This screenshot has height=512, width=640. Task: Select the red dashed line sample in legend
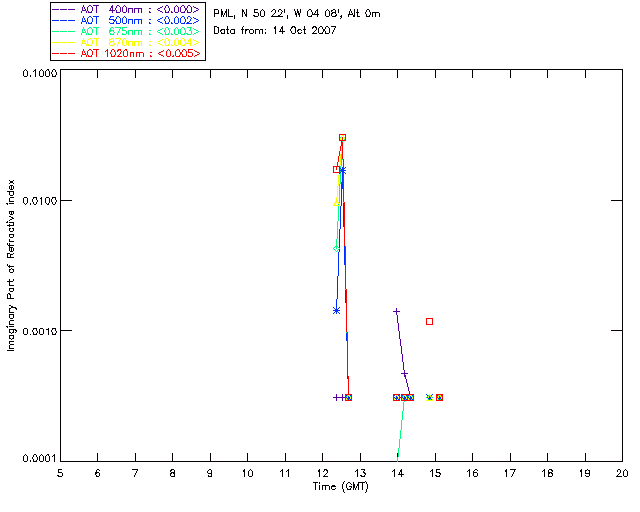coord(64,53)
